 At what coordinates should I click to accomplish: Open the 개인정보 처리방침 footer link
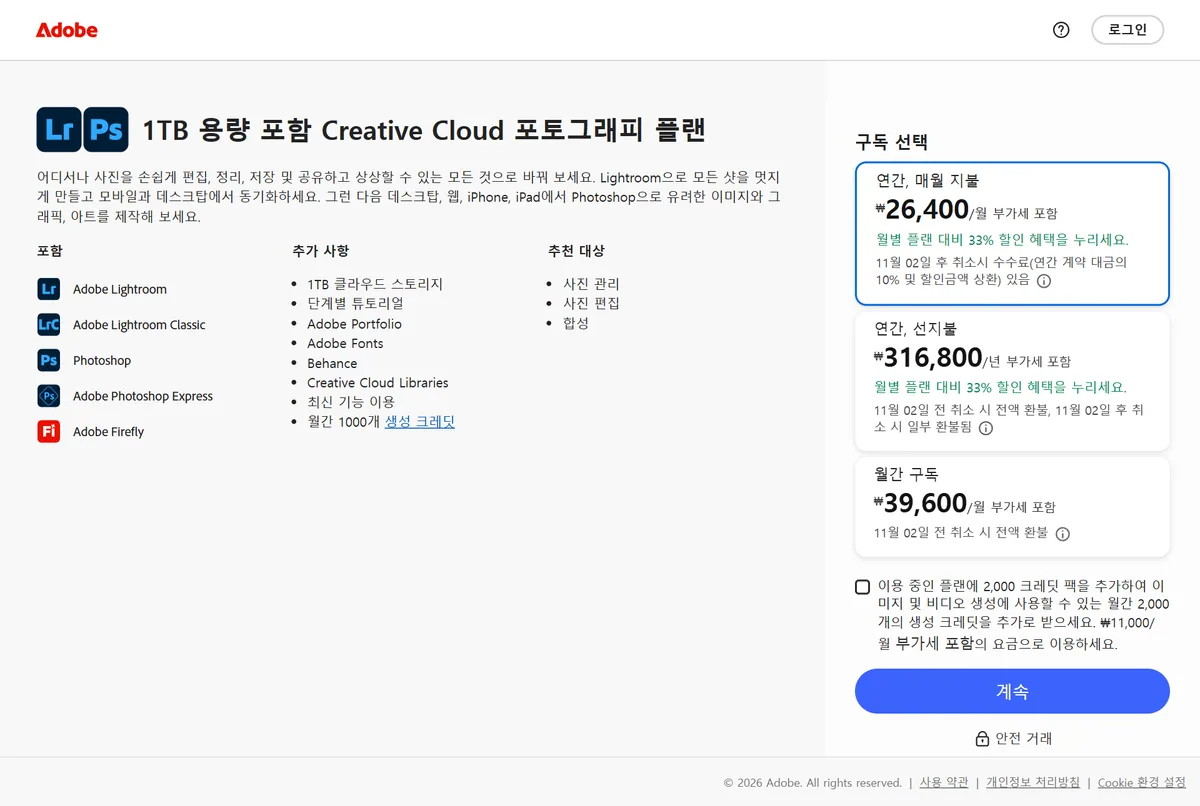(1033, 782)
